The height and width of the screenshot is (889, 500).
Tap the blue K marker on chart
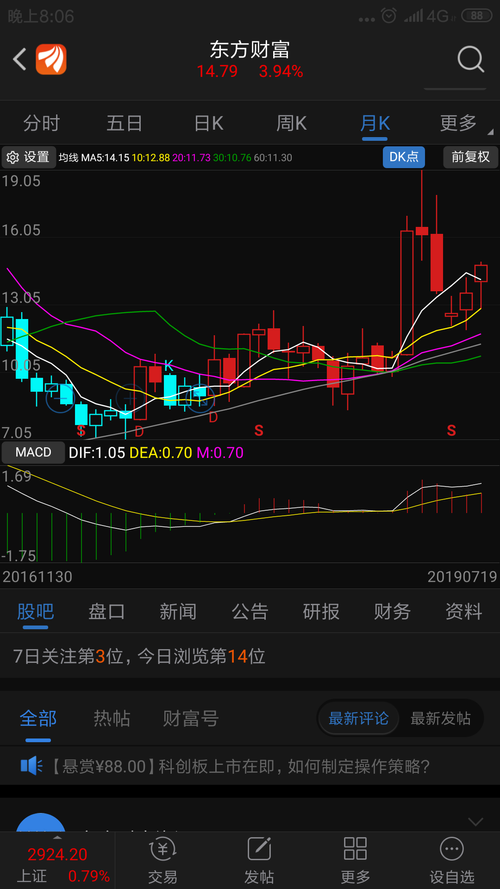click(x=168, y=366)
